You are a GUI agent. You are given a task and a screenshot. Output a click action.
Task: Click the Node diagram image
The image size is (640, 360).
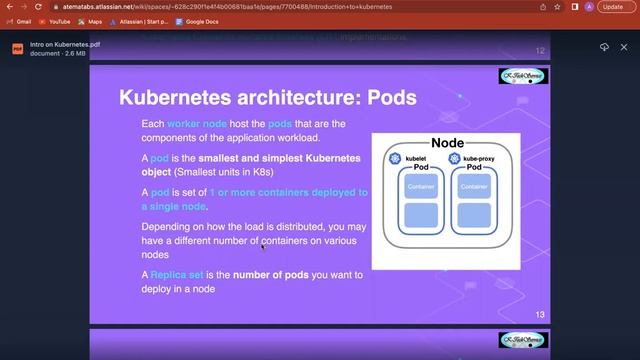coord(446,201)
